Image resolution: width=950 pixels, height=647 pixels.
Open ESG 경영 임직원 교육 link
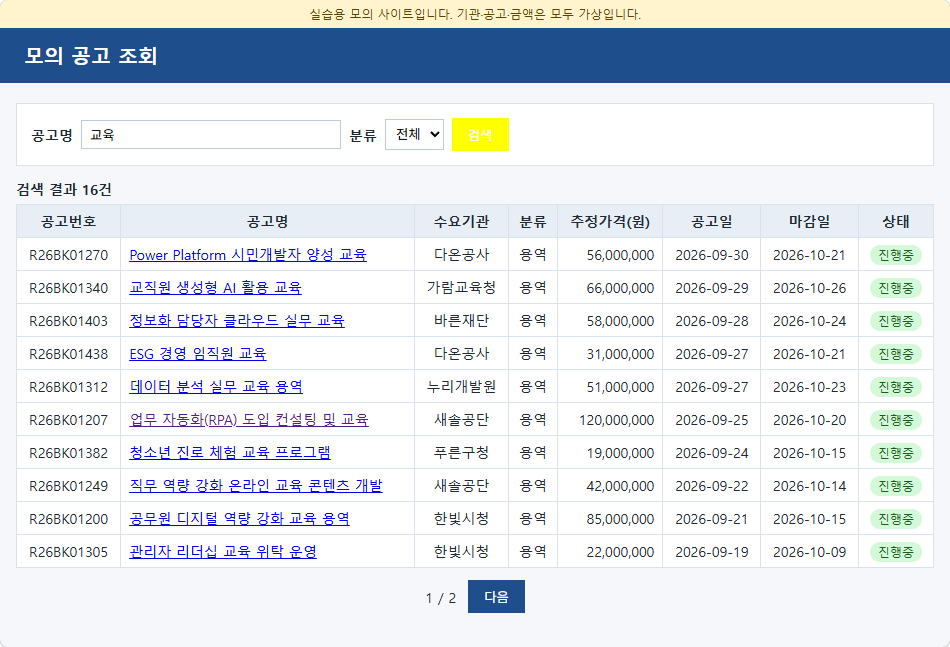click(198, 354)
